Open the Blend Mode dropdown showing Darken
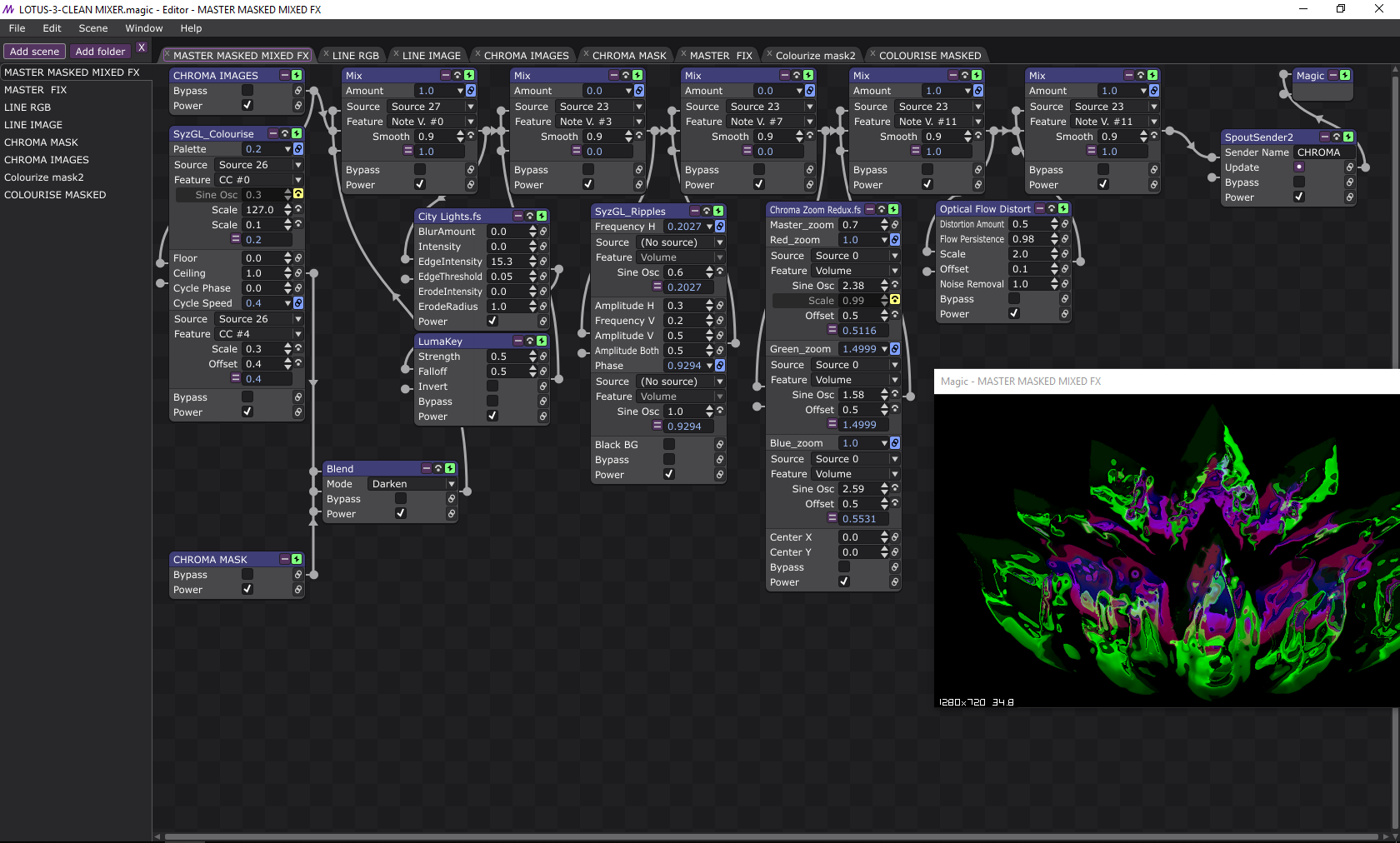 point(413,484)
